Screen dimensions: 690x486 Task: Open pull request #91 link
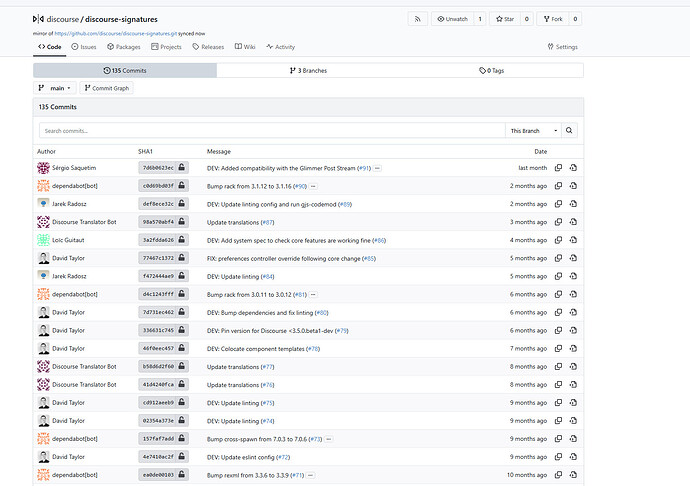[x=363, y=168]
